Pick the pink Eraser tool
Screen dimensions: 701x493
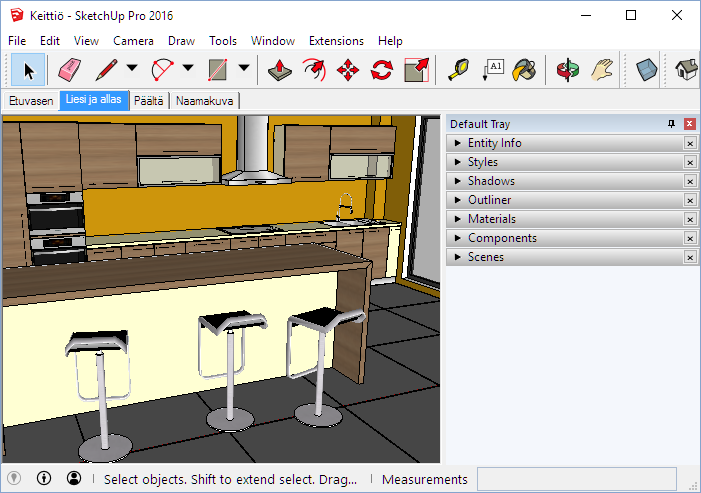point(69,70)
